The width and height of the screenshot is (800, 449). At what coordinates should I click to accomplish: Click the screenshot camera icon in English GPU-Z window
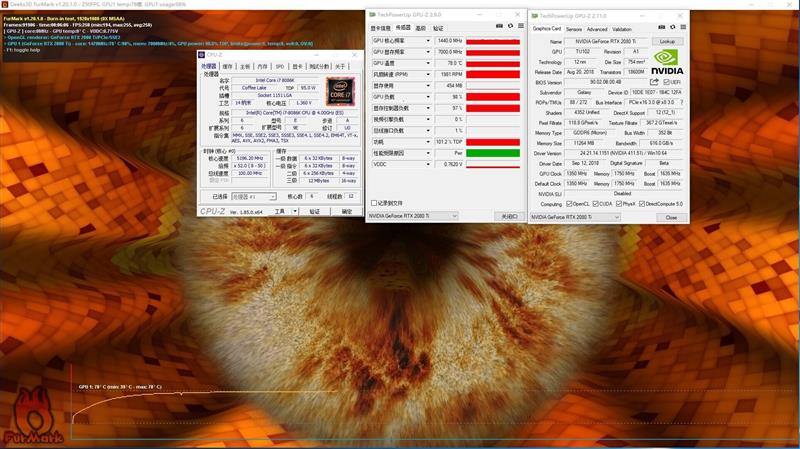click(662, 27)
